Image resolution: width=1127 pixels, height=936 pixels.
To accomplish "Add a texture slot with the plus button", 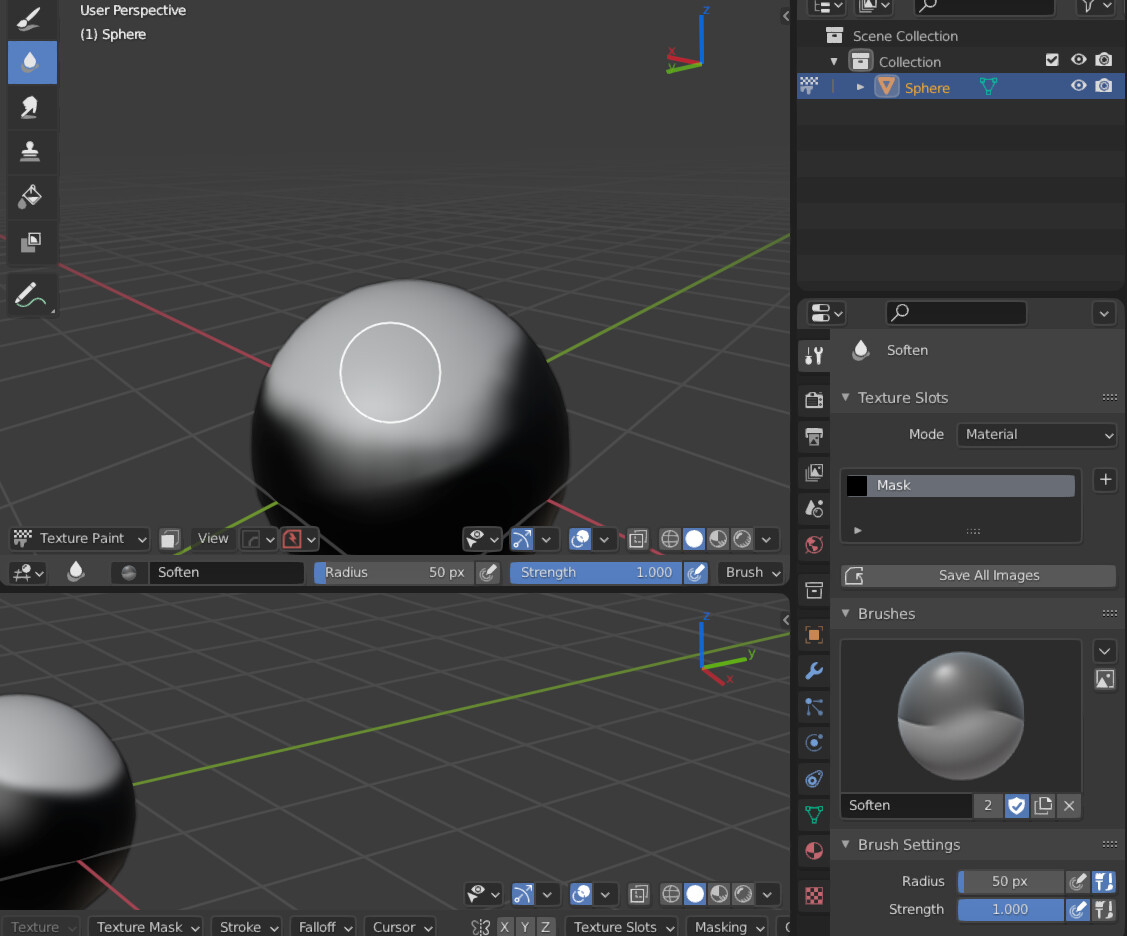I will tap(1104, 480).
